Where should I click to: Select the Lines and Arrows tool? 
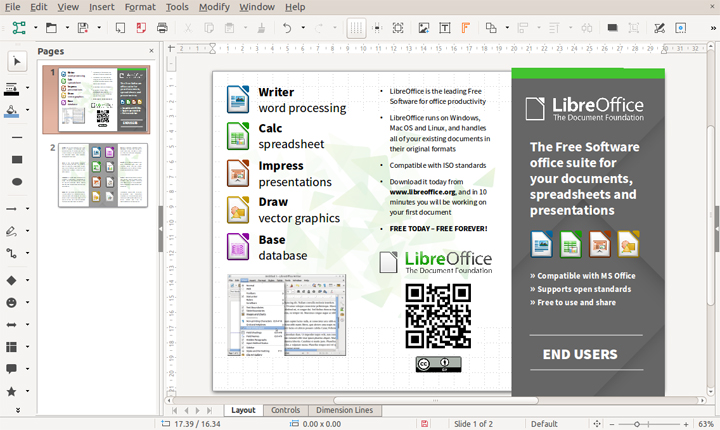(11, 209)
